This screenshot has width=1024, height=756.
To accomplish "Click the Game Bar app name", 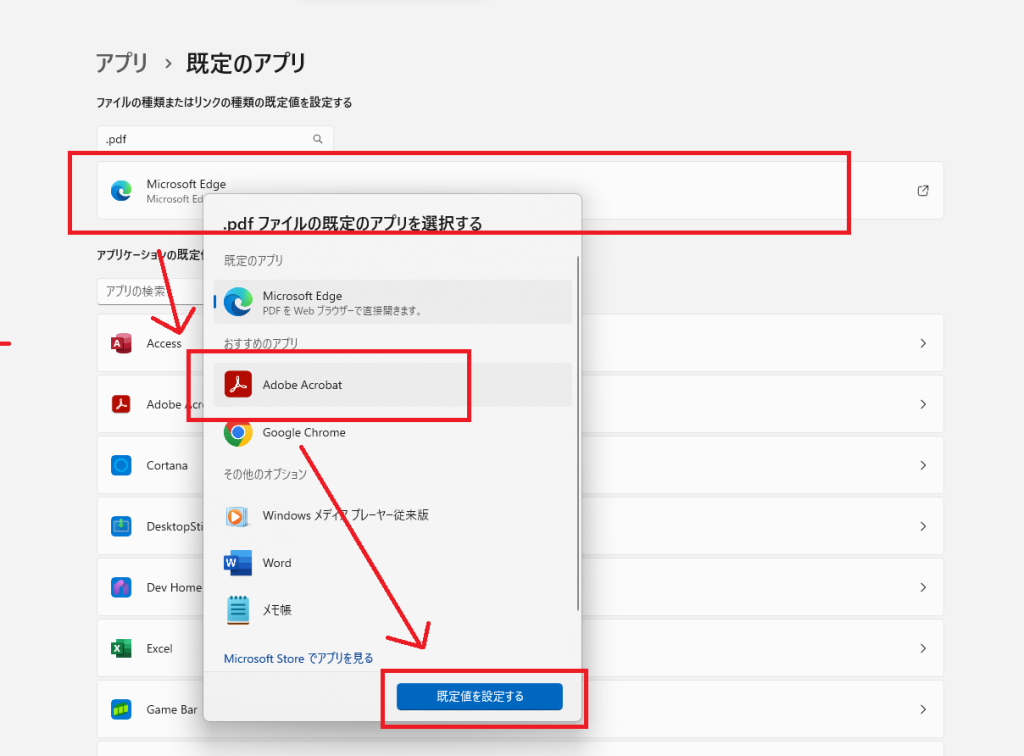I will (x=172, y=710).
